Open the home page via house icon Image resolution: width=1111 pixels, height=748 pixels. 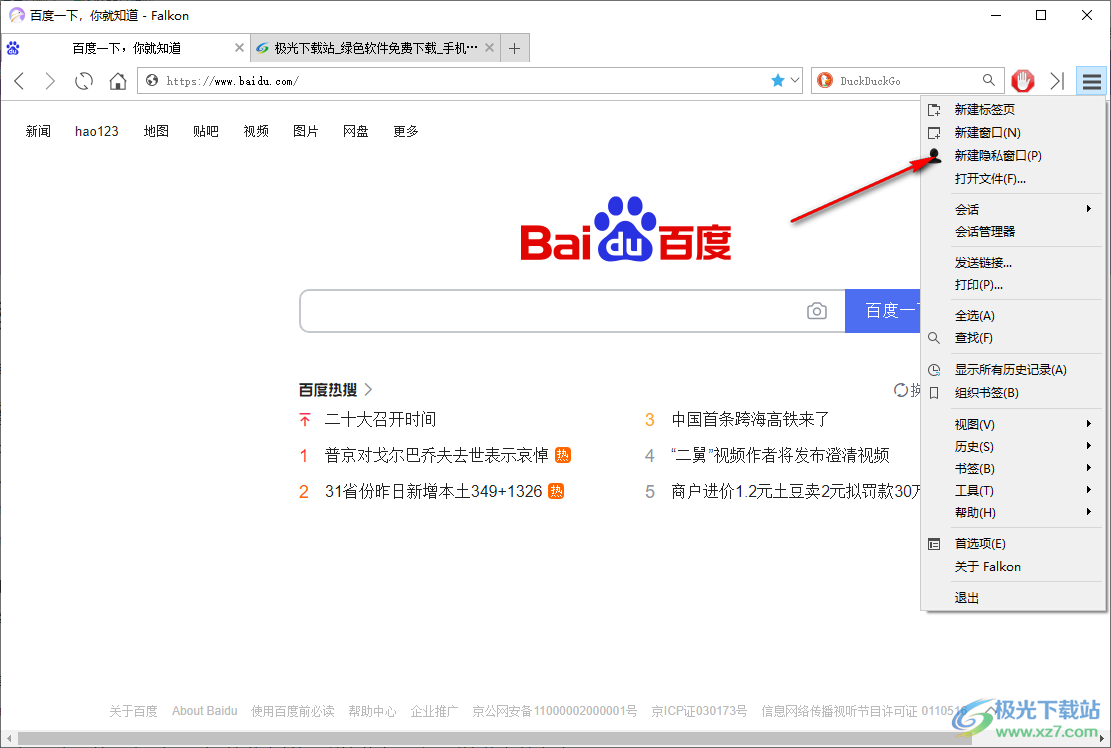(118, 81)
